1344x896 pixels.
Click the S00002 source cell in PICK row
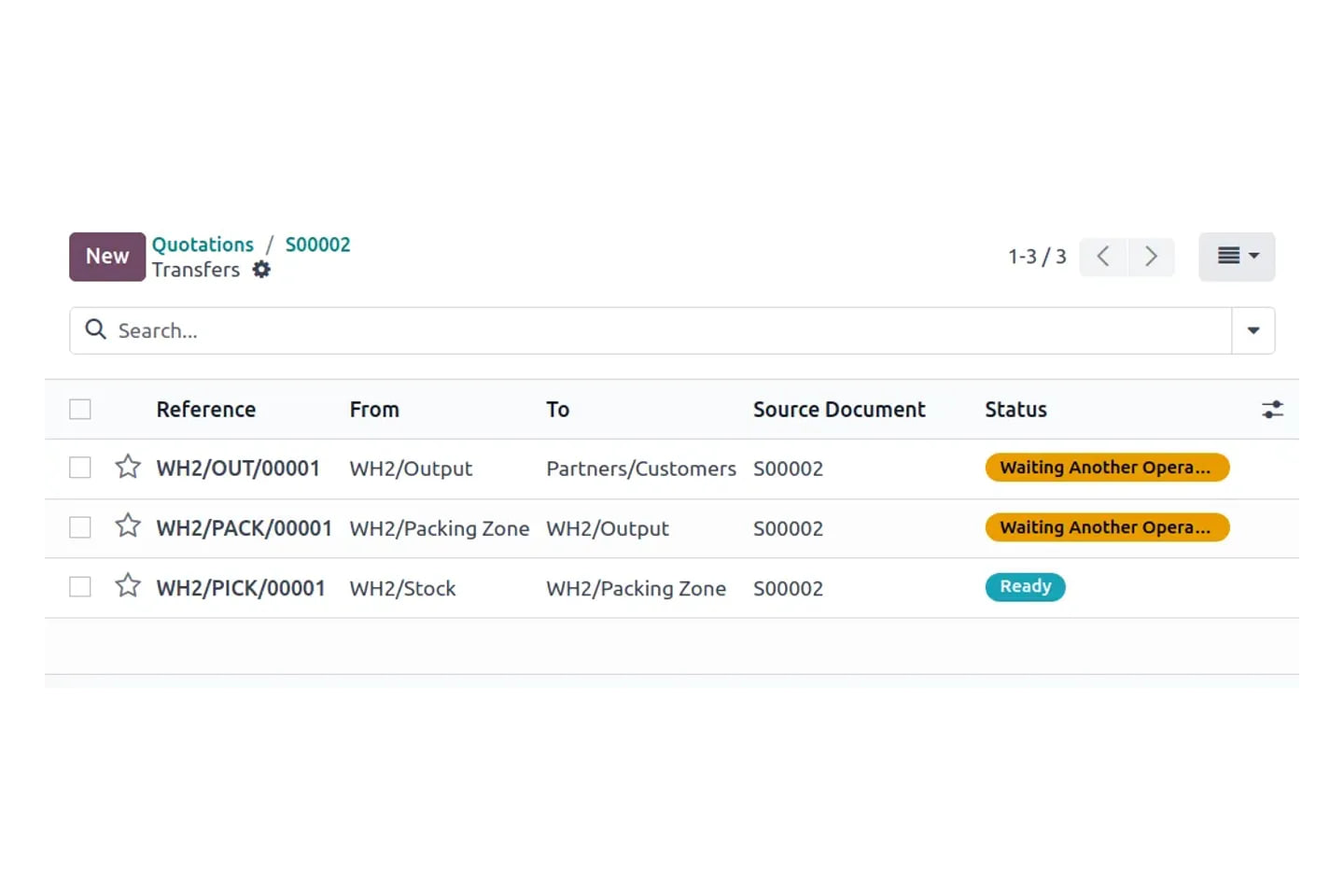788,588
